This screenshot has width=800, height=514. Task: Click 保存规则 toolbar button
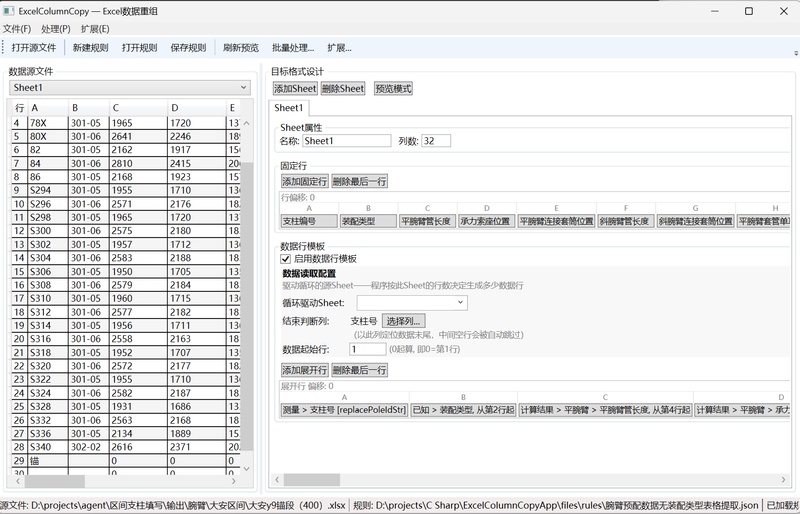pos(188,47)
